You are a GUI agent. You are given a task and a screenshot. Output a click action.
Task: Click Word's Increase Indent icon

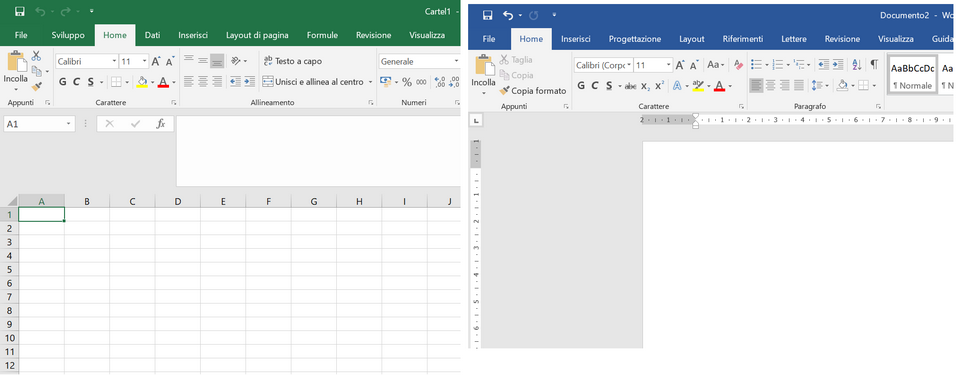(x=838, y=65)
